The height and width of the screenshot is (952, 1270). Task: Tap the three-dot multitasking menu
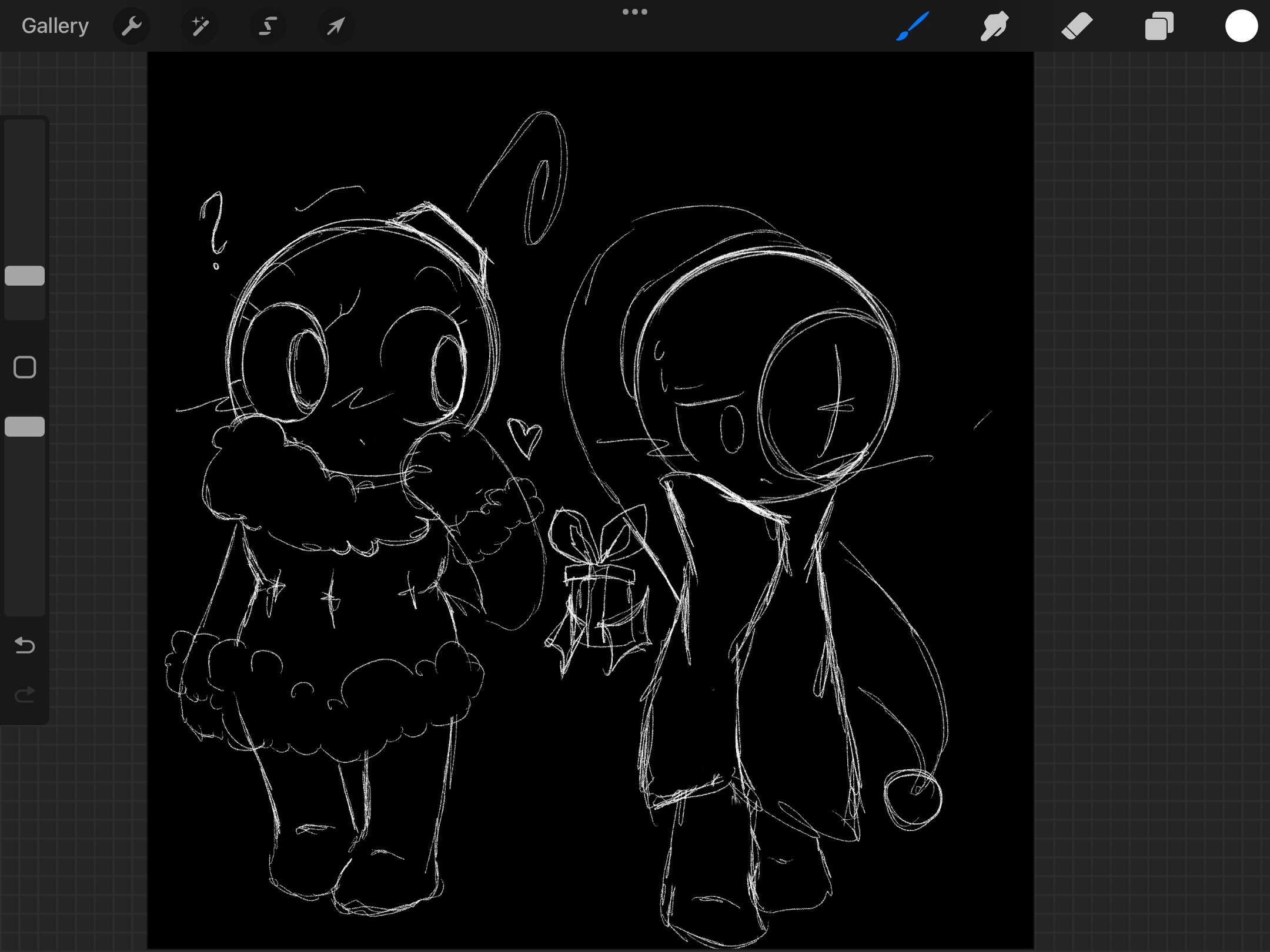(635, 12)
